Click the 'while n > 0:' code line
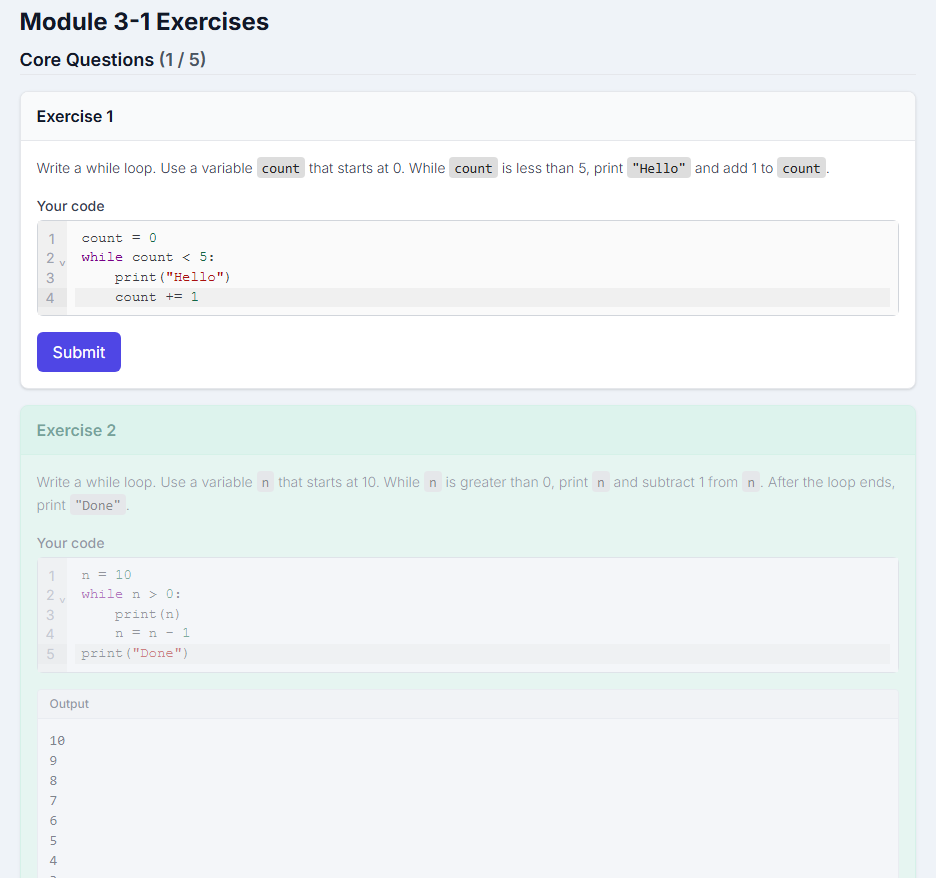936x878 pixels. click(131, 594)
